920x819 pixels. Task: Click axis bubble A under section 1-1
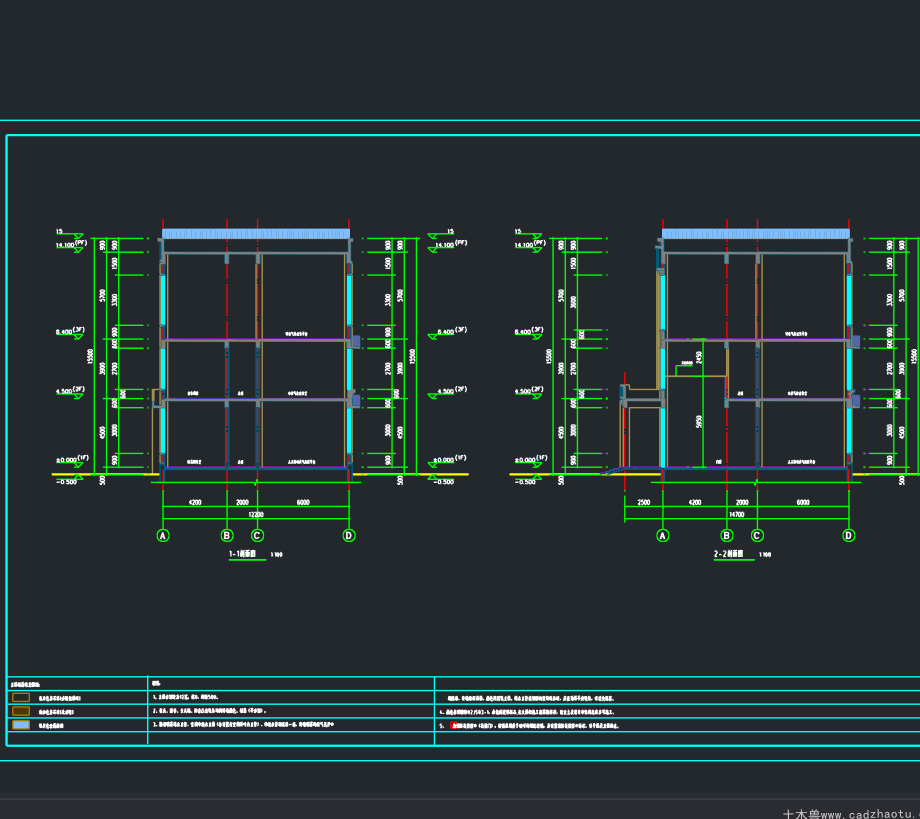[163, 536]
